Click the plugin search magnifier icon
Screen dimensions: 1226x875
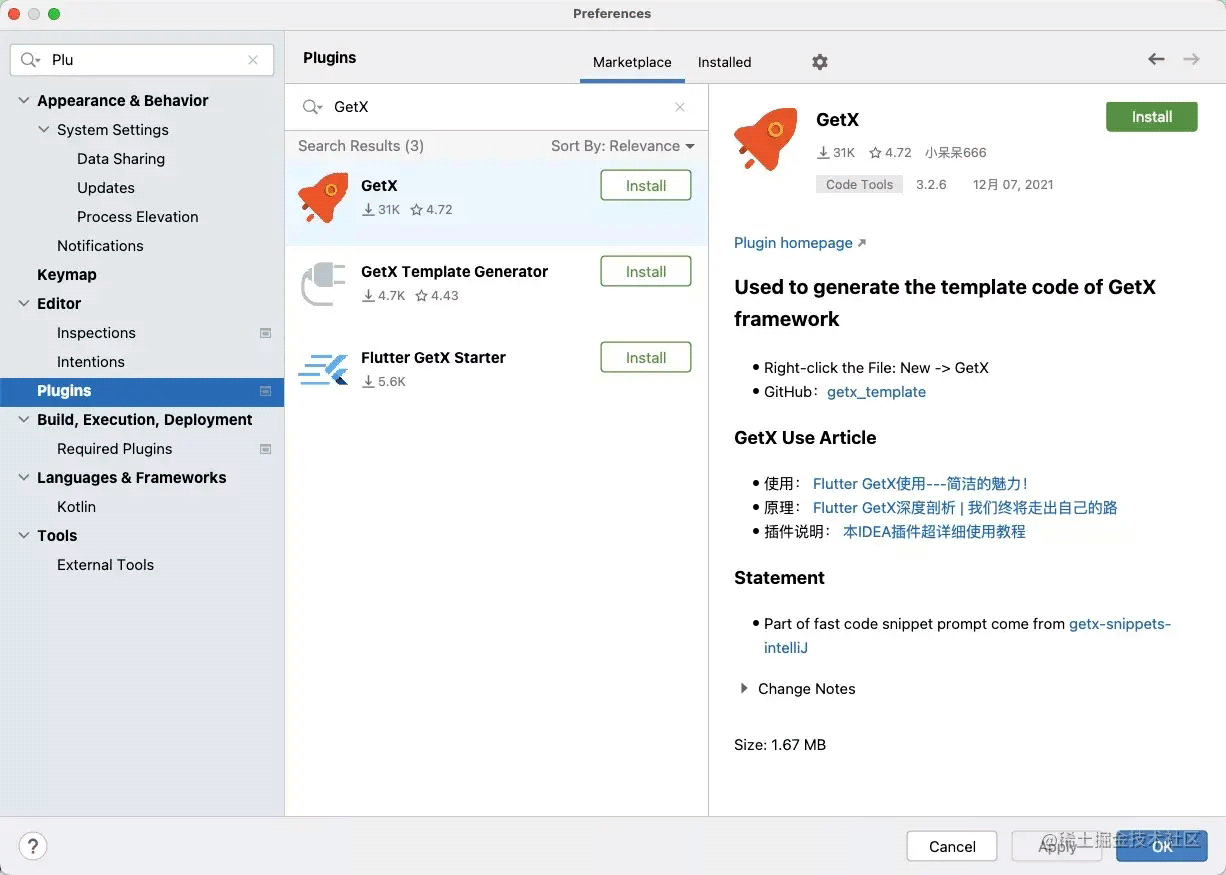[x=312, y=107]
